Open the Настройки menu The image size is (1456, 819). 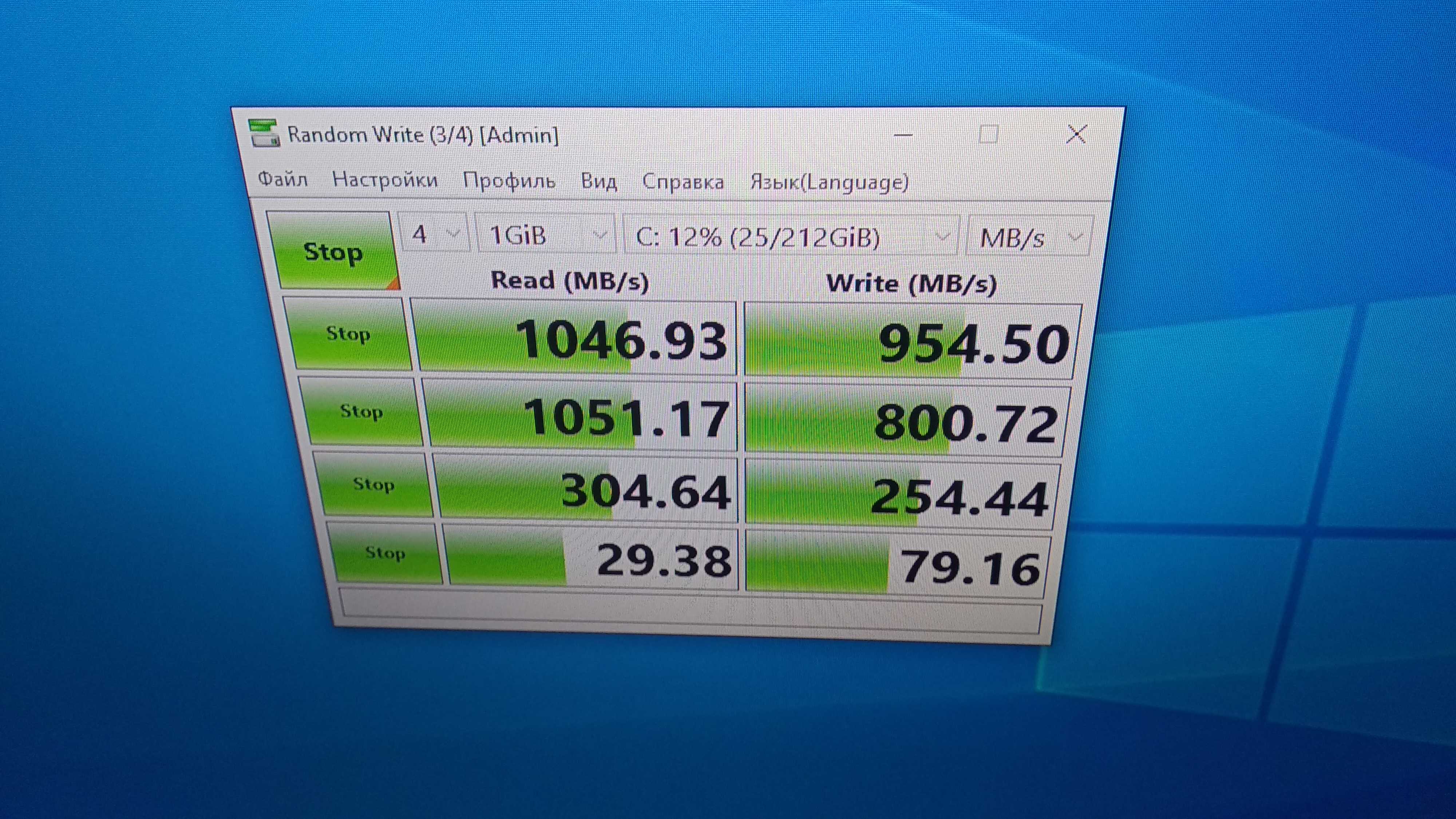[384, 180]
